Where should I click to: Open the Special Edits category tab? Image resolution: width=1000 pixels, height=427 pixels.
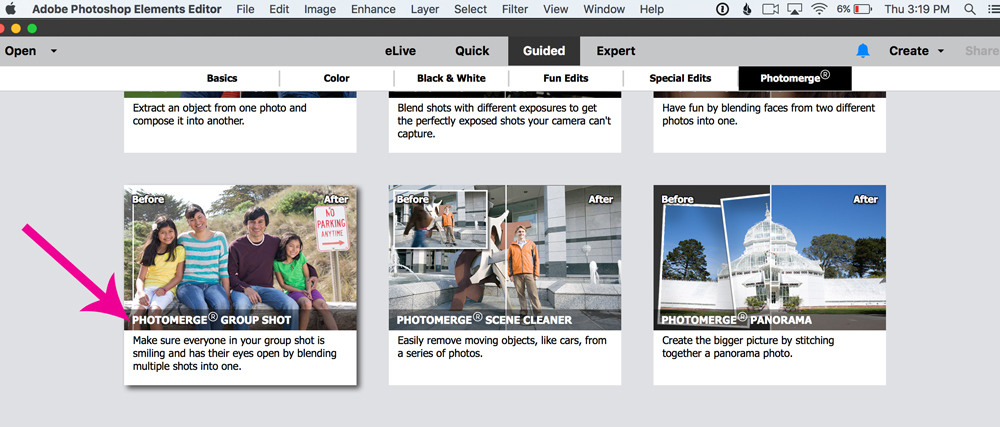tap(680, 78)
